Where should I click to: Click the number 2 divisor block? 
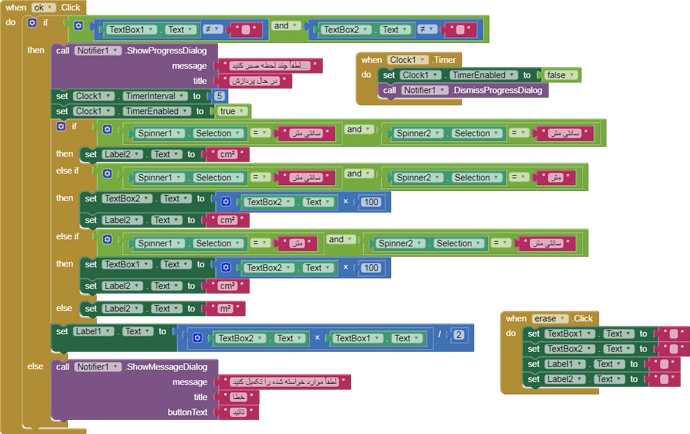(x=458, y=335)
